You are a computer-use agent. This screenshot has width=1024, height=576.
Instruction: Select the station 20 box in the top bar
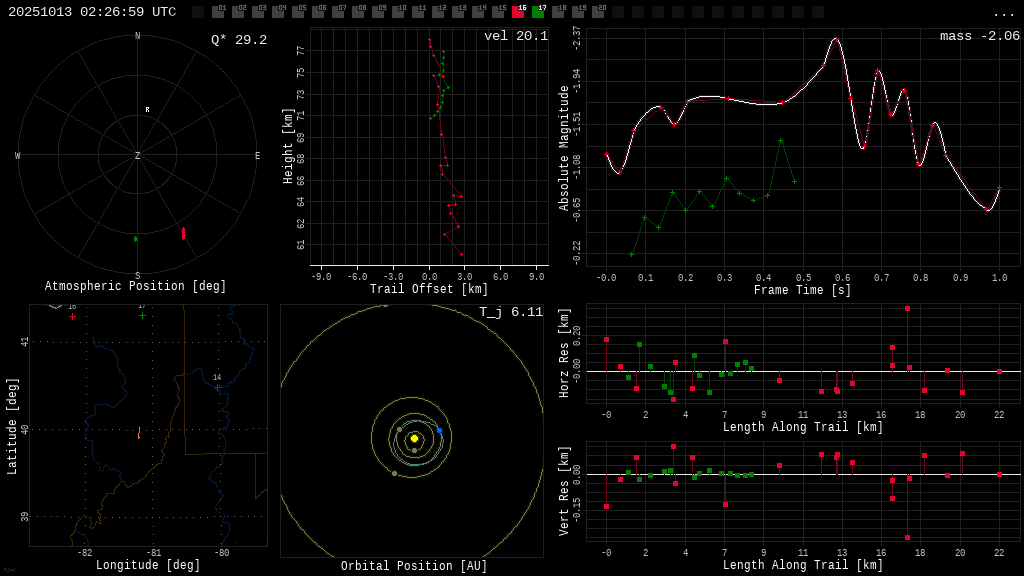pos(598,12)
